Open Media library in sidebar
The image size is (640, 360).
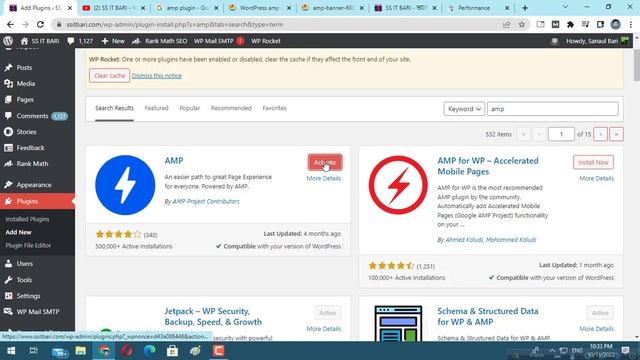pyautogui.click(x=25, y=83)
